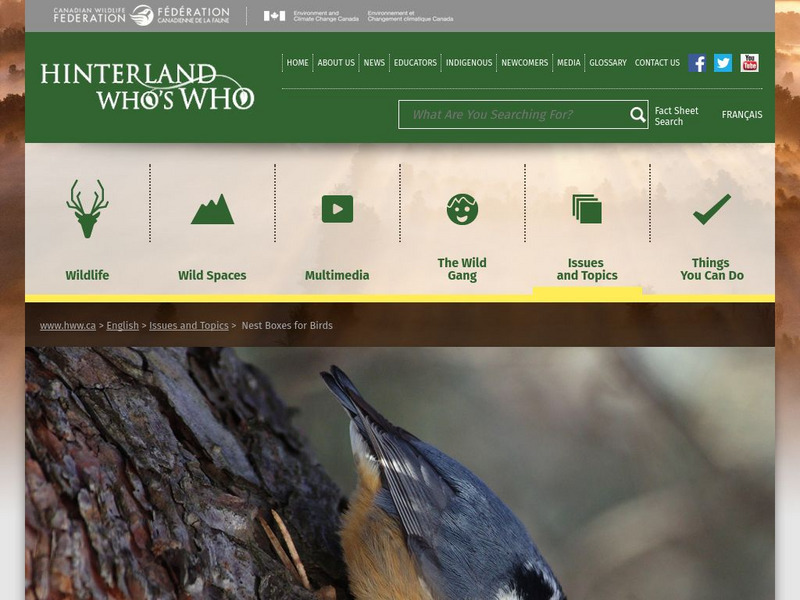Click the checkmark Things You Can Do icon

pos(712,209)
